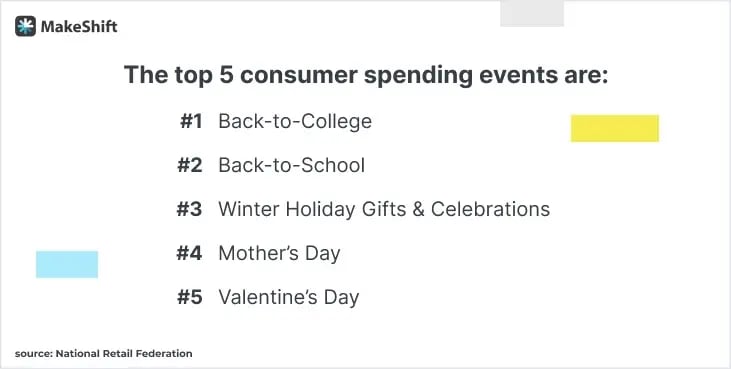The height and width of the screenshot is (369, 731).
Task: Click the gray rectangle at the top
Action: [532, 14]
